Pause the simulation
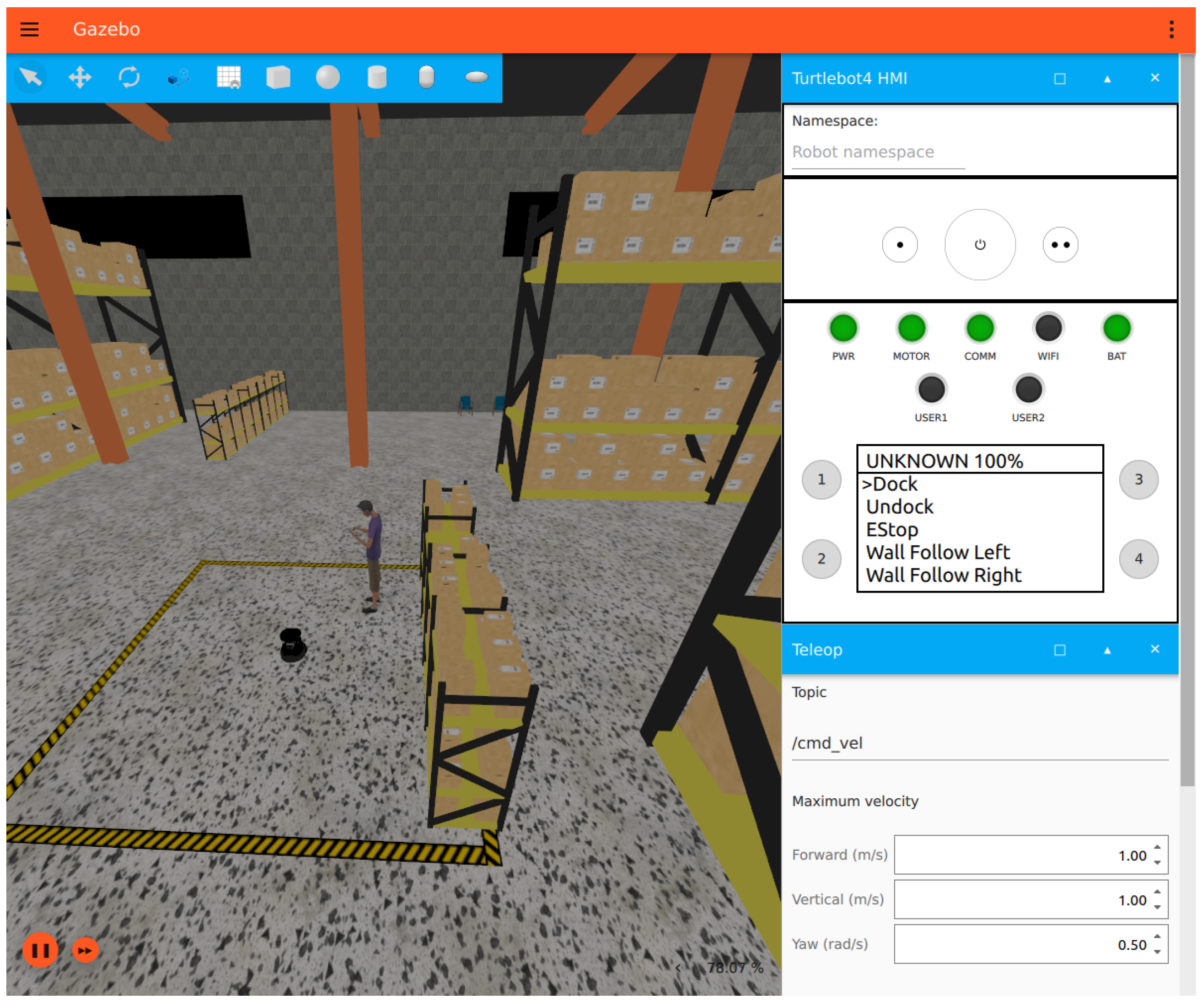The image size is (1204, 1003). click(39, 950)
